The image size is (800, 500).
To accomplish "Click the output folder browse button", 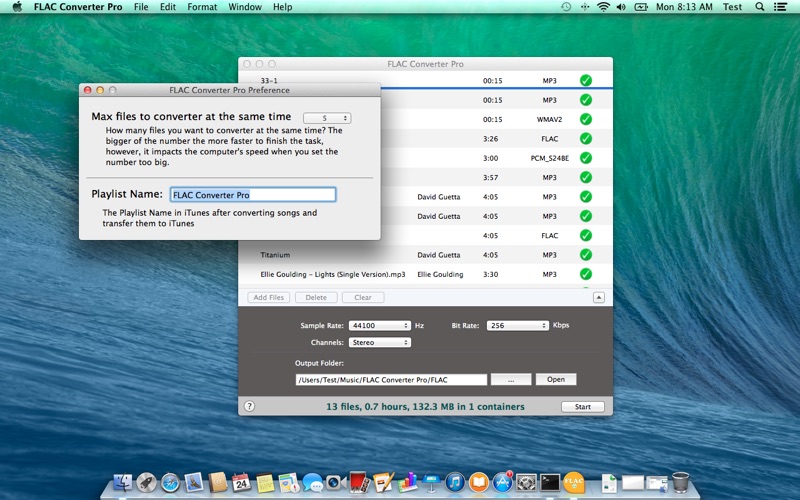I will tap(511, 379).
